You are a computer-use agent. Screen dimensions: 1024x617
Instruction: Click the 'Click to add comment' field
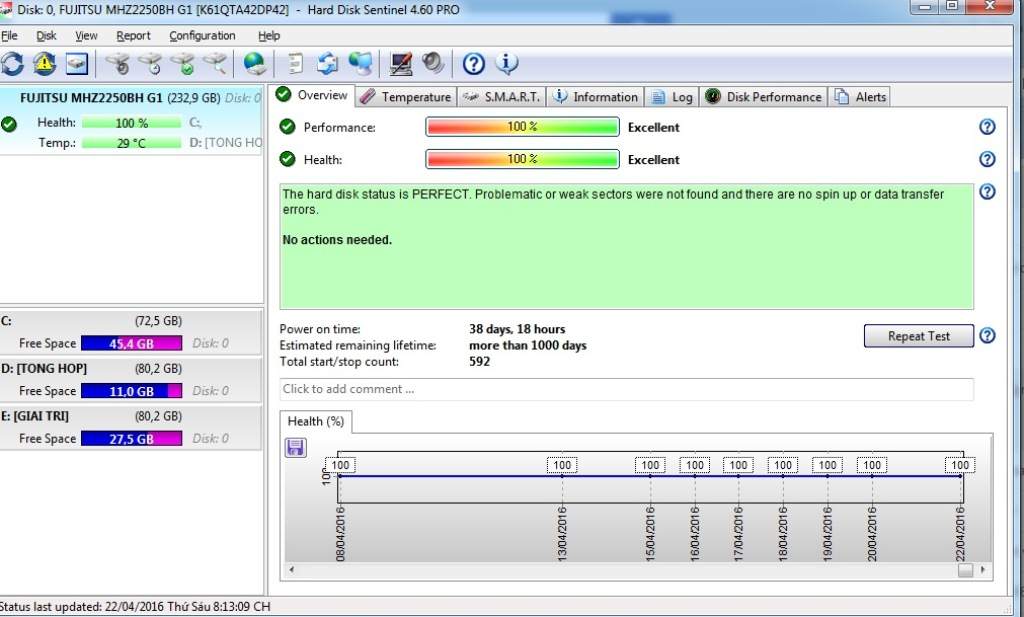coord(626,389)
